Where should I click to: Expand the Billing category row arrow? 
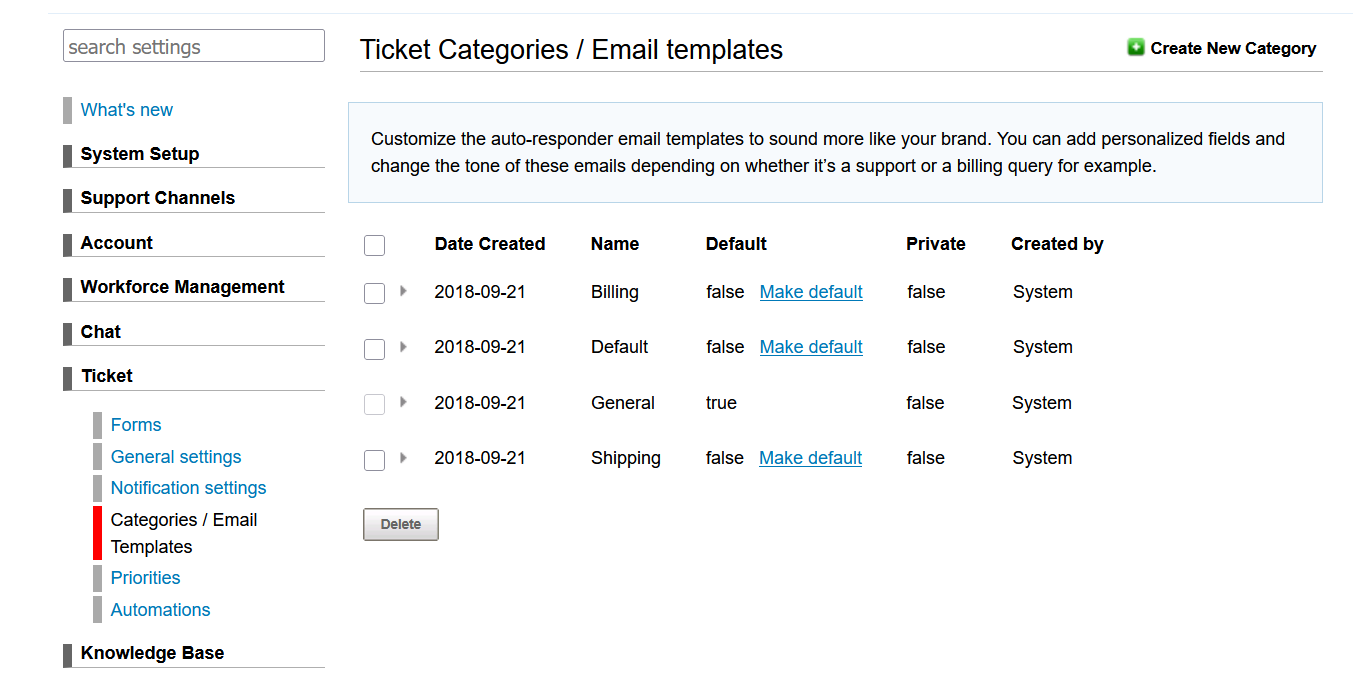[x=403, y=291]
